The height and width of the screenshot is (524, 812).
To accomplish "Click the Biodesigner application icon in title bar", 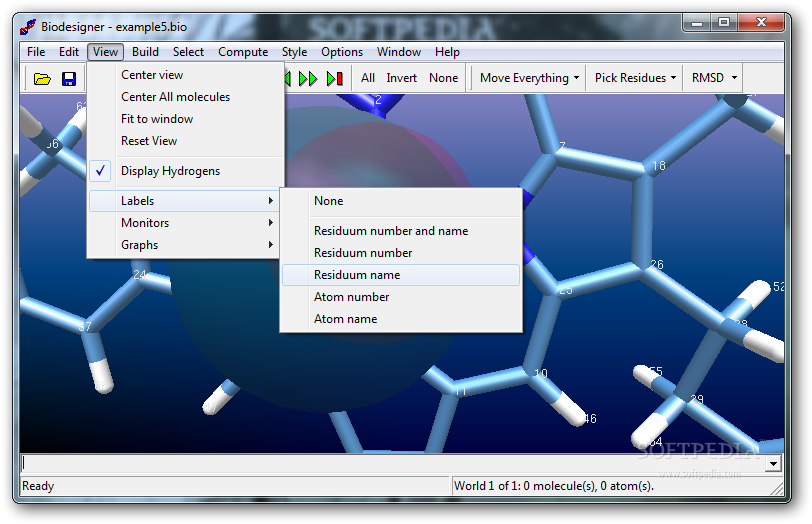I will pyautogui.click(x=28, y=26).
